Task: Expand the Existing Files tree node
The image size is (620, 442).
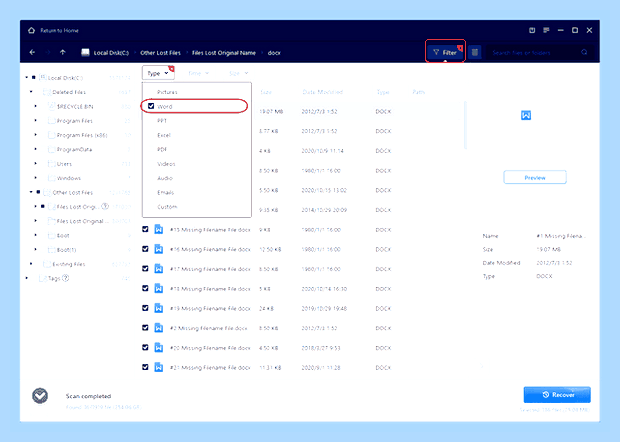Action: coord(31,264)
